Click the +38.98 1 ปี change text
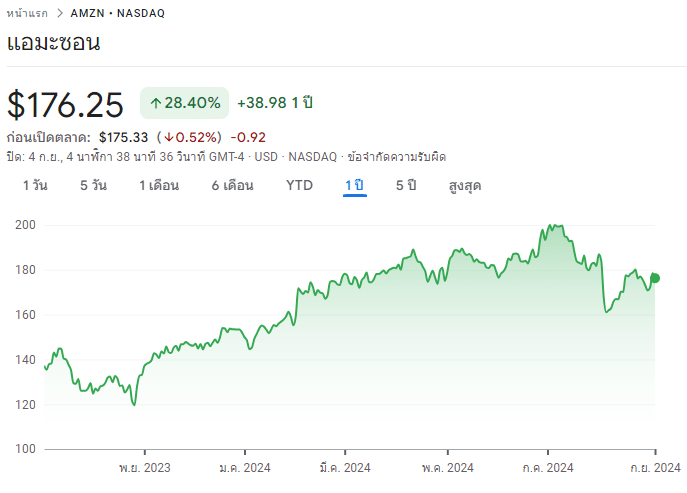 click(x=275, y=103)
